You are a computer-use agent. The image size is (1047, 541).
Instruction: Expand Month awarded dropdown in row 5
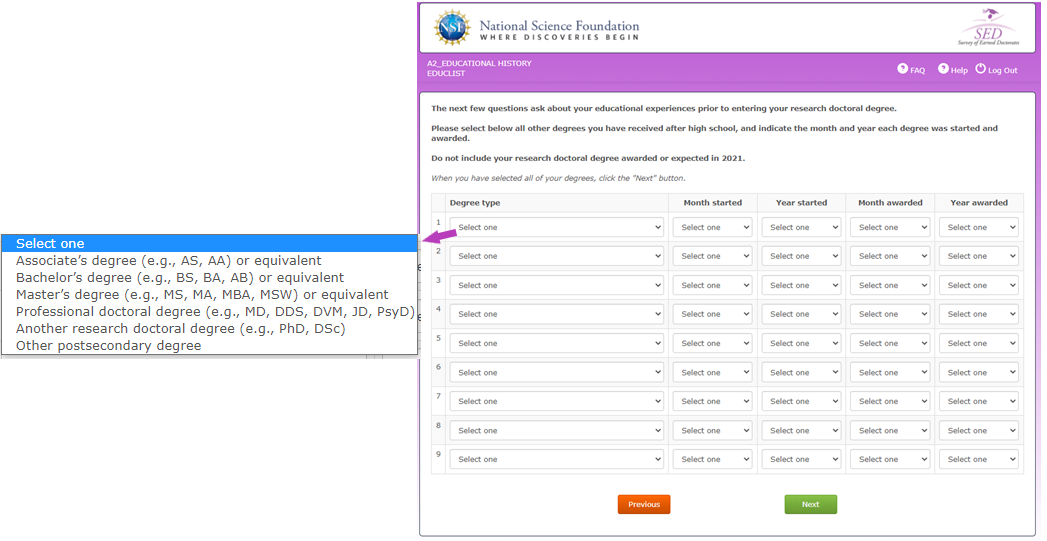pos(889,344)
